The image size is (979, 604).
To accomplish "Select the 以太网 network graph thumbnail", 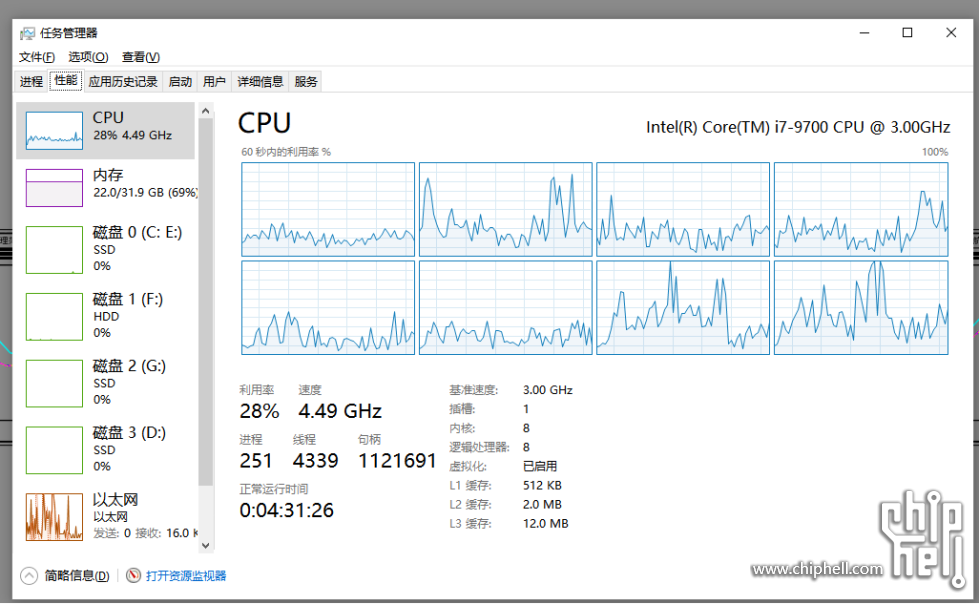I will [54, 517].
